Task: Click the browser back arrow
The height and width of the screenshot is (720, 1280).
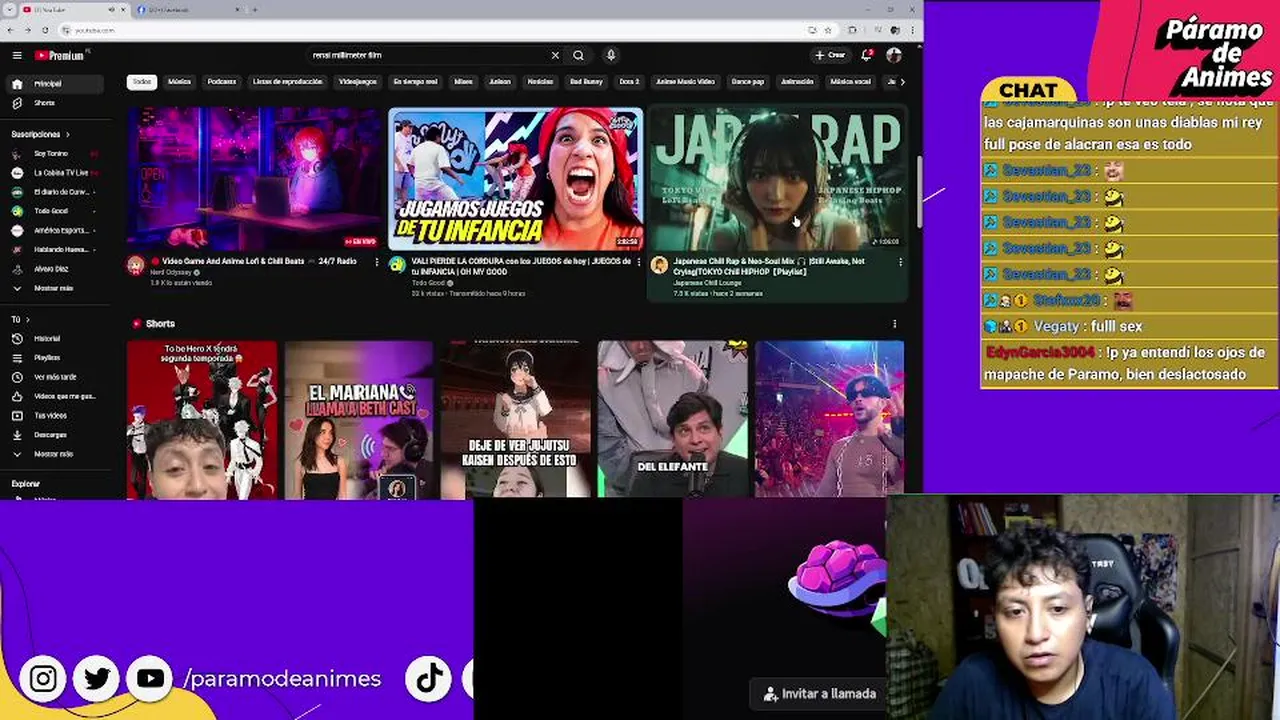Action: pos(12,30)
